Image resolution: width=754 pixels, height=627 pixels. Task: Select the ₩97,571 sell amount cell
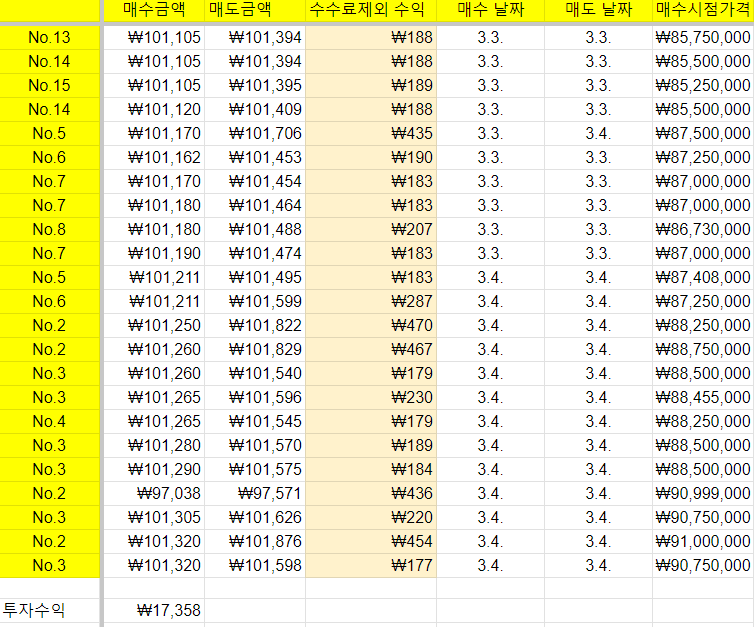tap(255, 493)
